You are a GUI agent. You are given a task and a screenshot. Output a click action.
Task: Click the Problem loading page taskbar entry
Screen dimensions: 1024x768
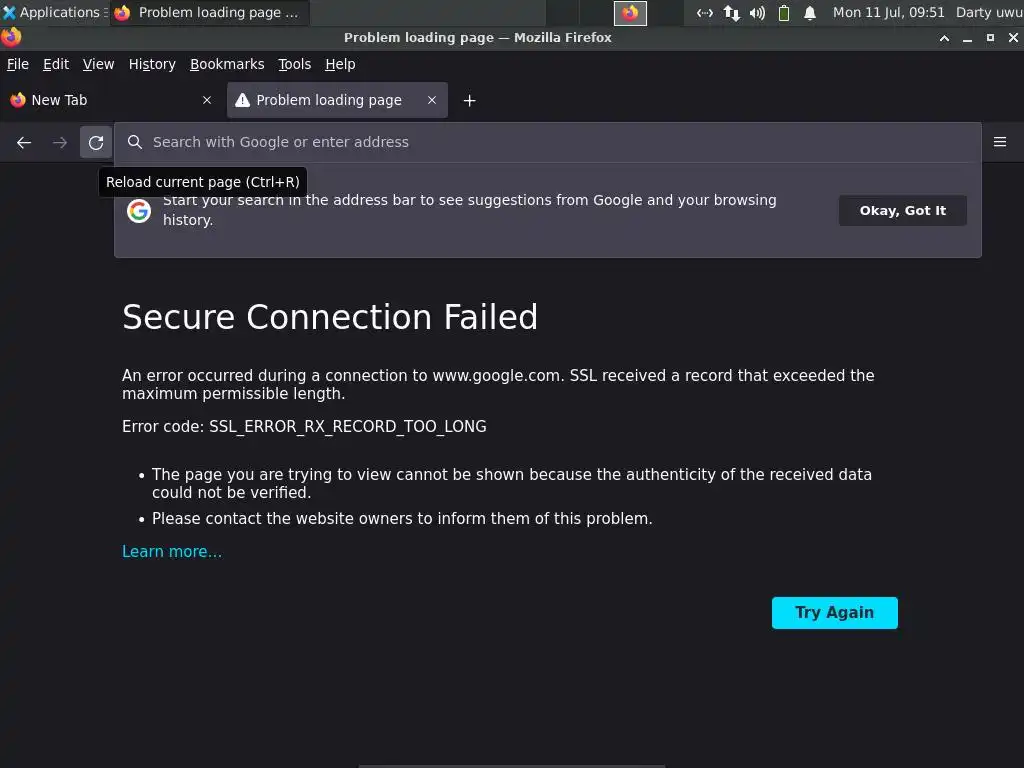(x=210, y=13)
